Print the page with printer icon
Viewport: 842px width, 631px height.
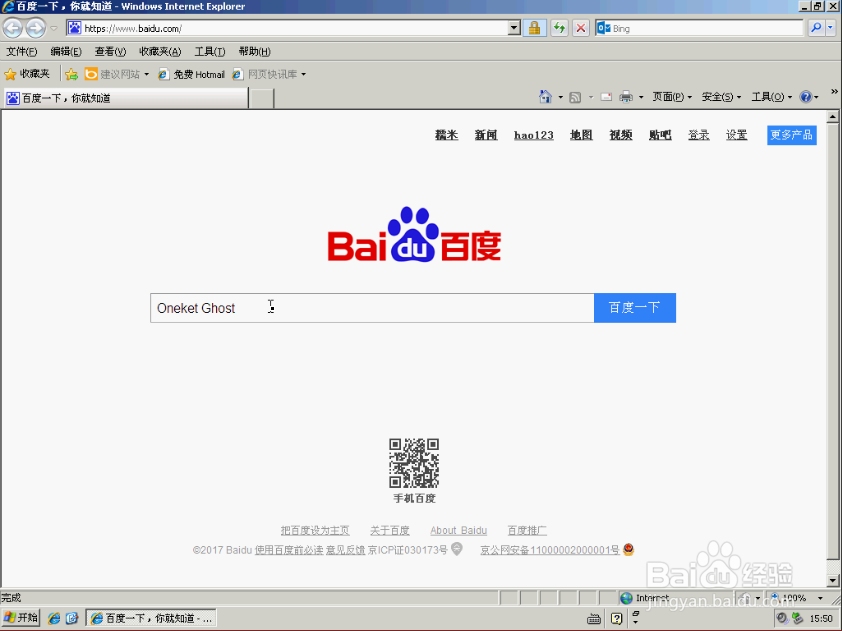(x=626, y=97)
